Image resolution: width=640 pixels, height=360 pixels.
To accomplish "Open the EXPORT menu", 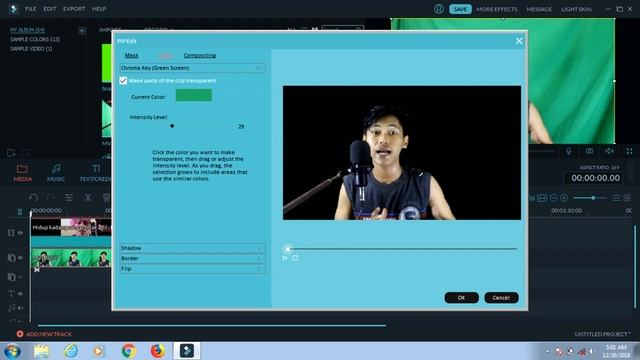I will point(74,9).
